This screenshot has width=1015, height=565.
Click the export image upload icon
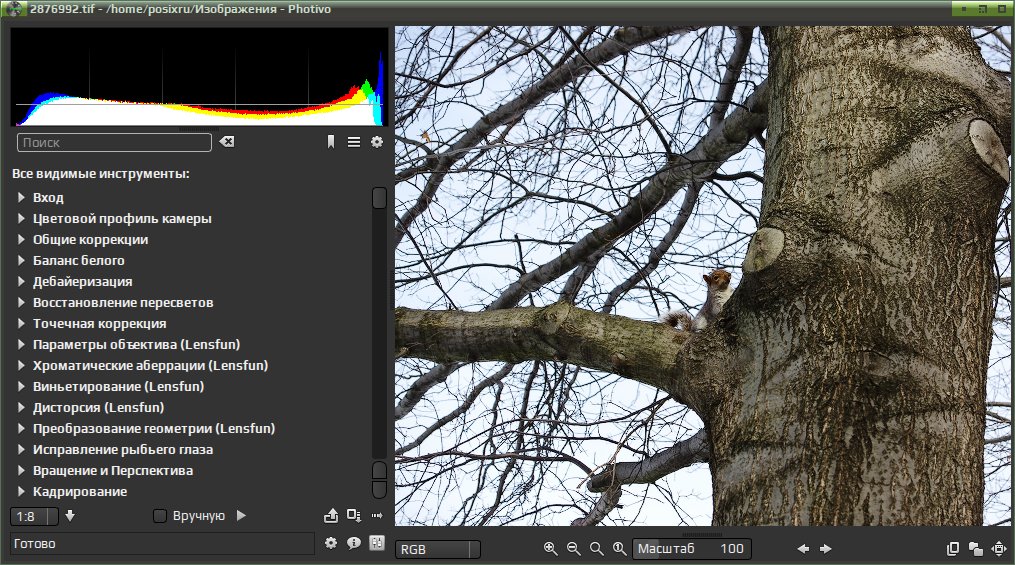[x=331, y=516]
